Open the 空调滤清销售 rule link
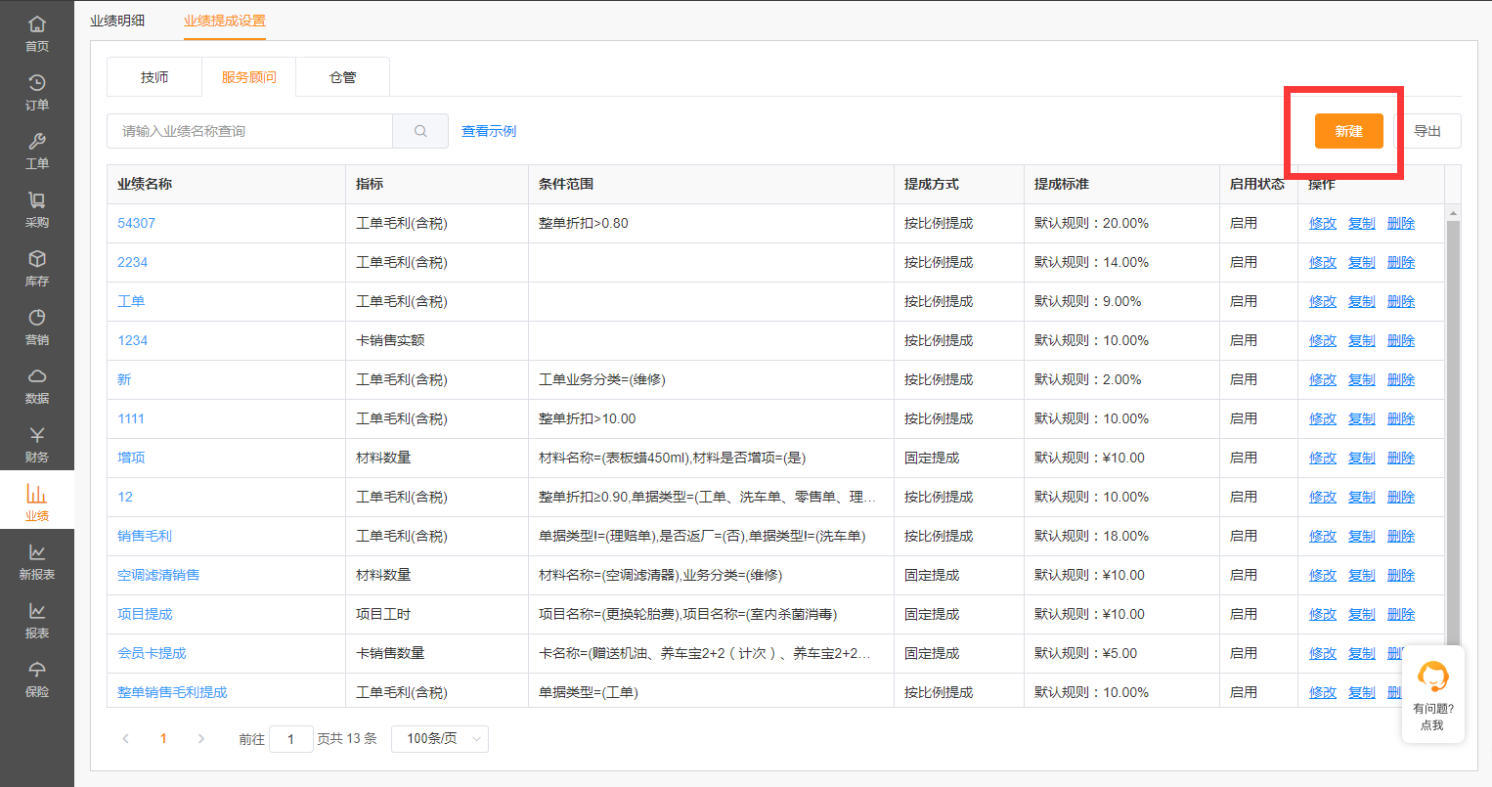1492x787 pixels. coord(159,575)
